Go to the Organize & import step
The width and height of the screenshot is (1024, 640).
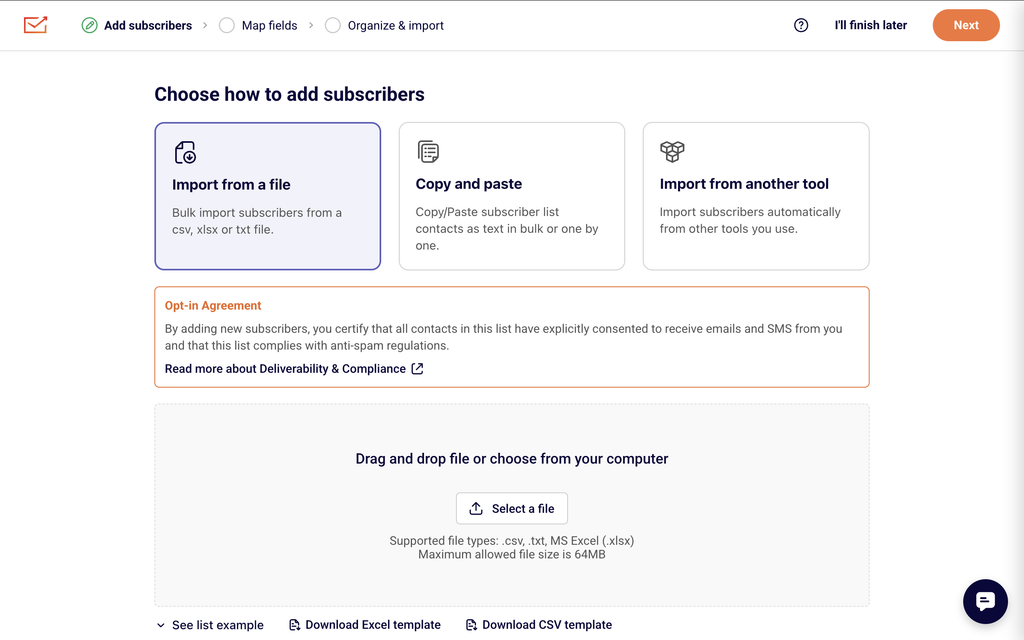[x=395, y=25]
